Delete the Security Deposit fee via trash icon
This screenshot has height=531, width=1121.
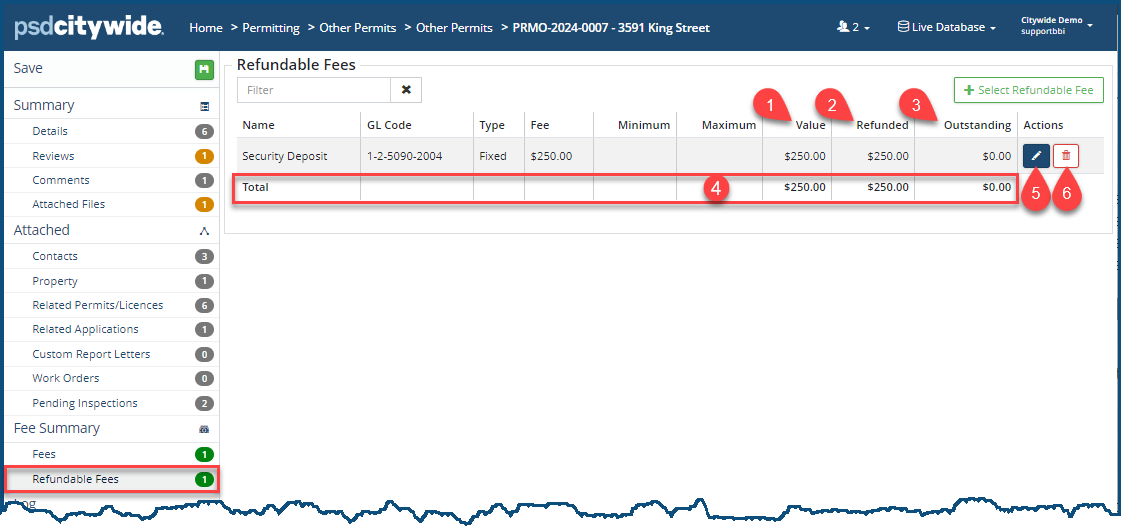pos(1066,156)
